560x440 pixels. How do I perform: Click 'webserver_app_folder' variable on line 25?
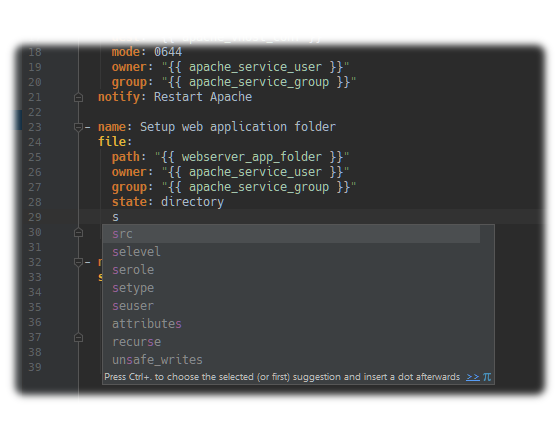pyautogui.click(x=251, y=157)
